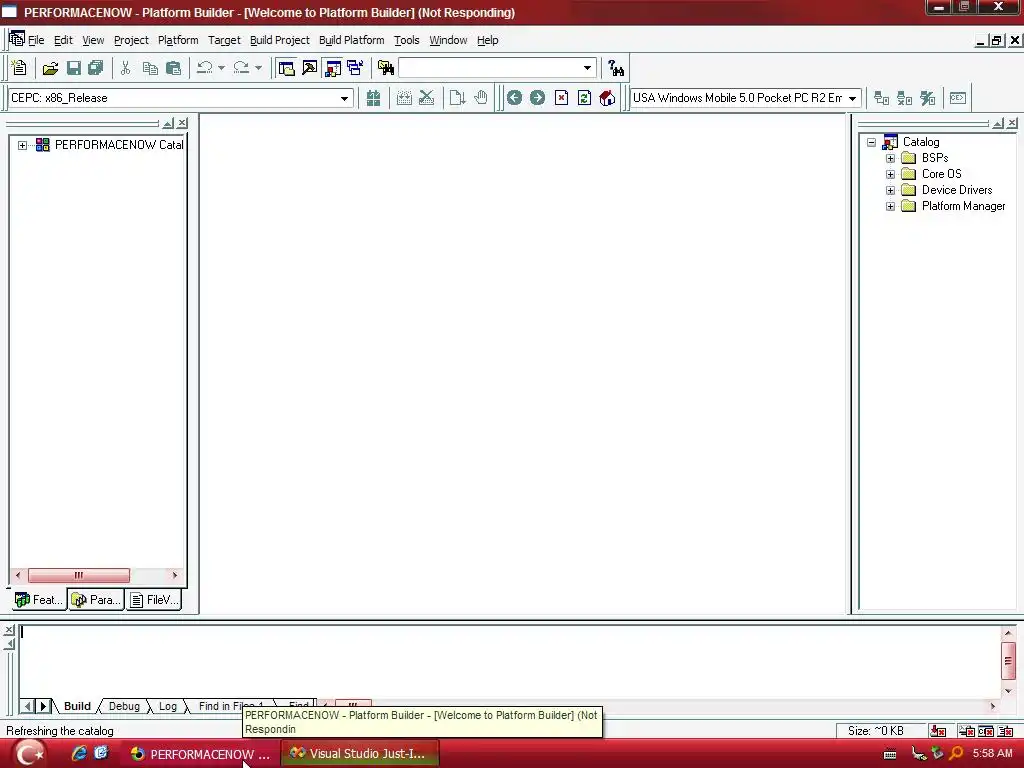
Task: Open the Undo history dropdown arrow
Action: (x=221, y=67)
